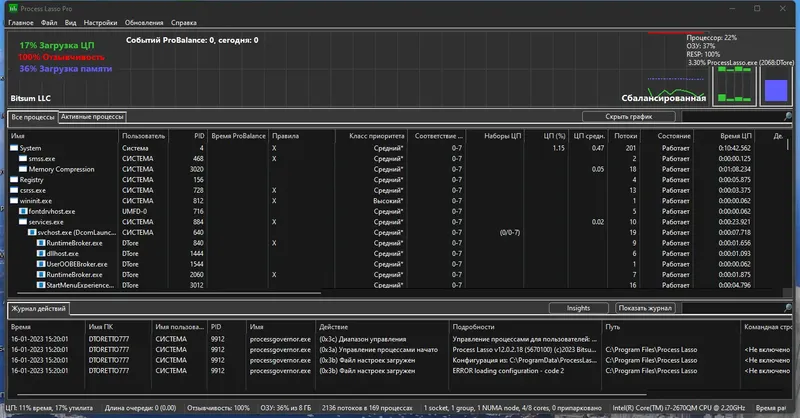Collapse the services.exe tree node
800x418 pixels.
[x=23, y=222]
